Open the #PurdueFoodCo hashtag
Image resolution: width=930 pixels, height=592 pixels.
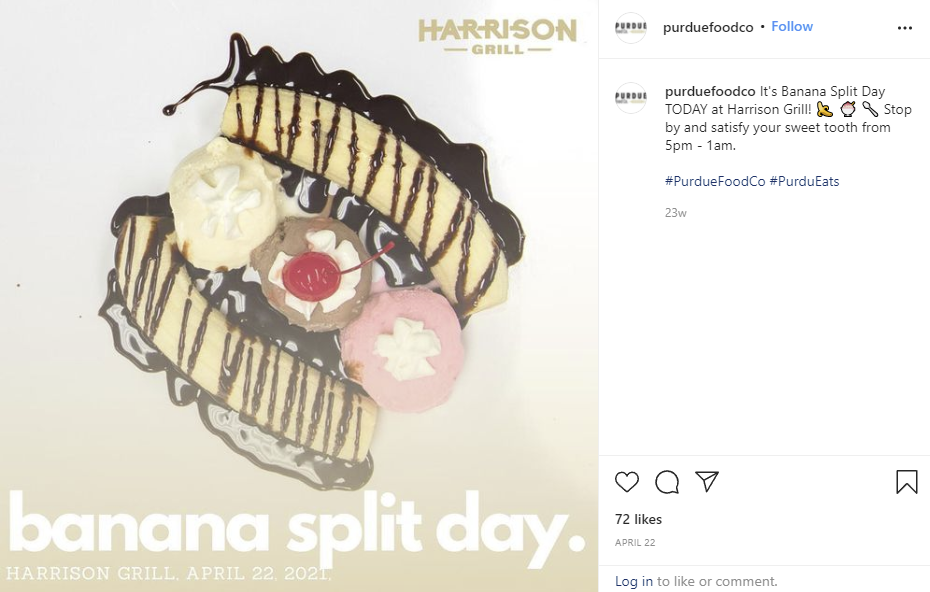coord(715,182)
